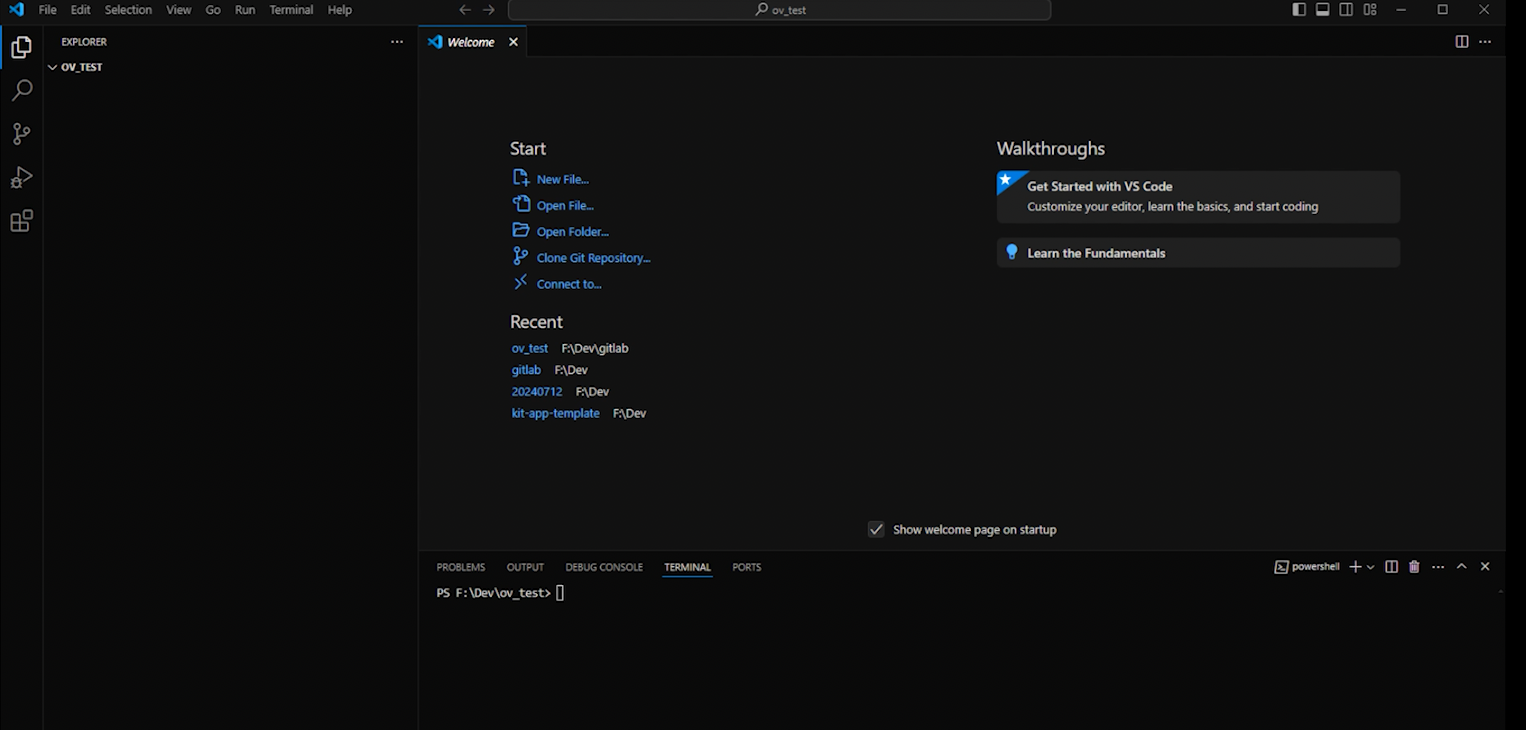The image size is (1526, 730).
Task: Collapse the OV_TEST folder in Explorer
Action: [x=52, y=67]
